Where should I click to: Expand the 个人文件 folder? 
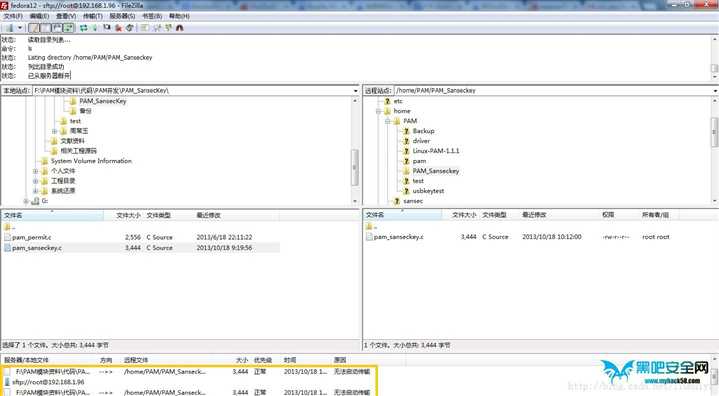click(35, 171)
